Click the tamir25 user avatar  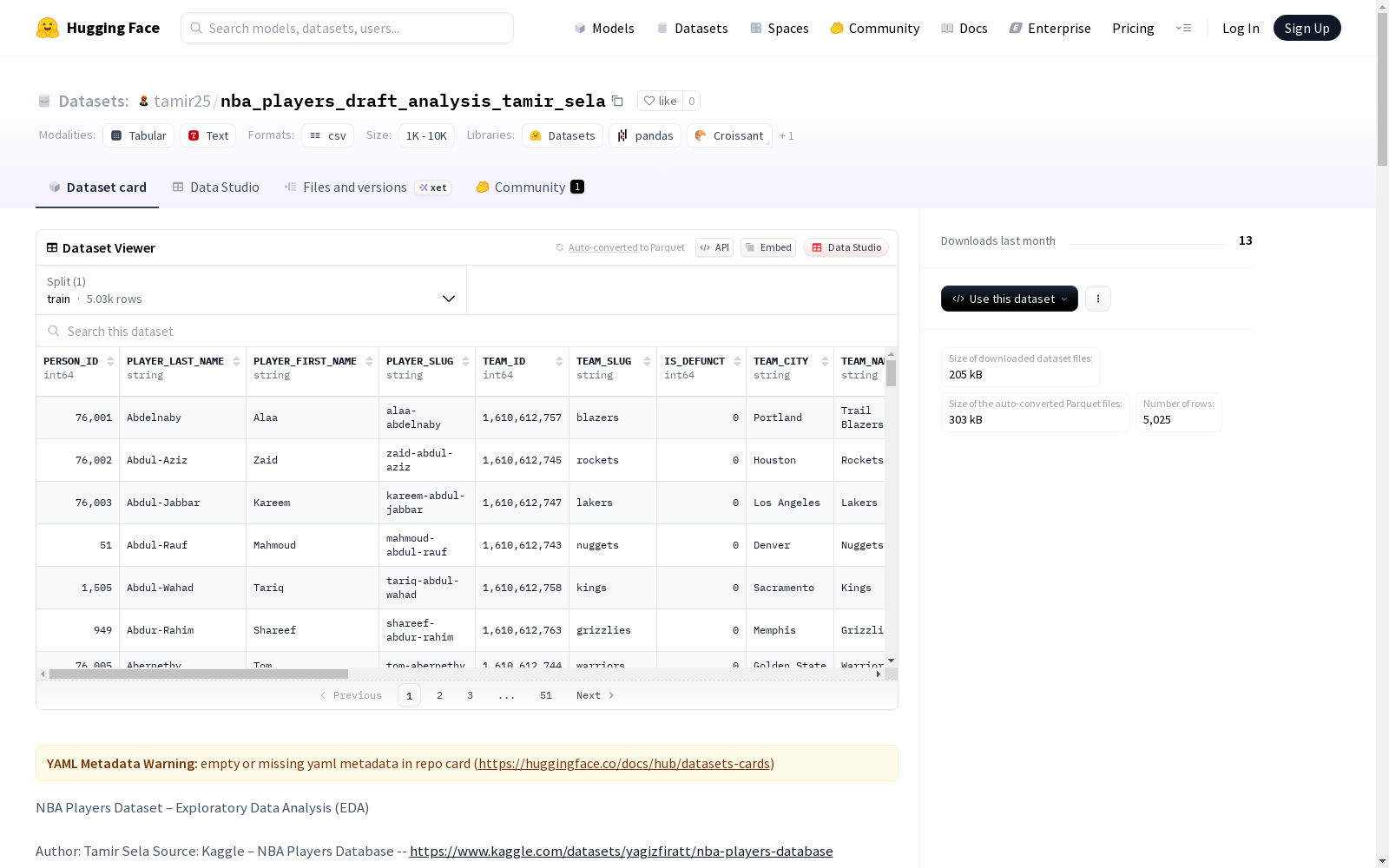coord(144,101)
